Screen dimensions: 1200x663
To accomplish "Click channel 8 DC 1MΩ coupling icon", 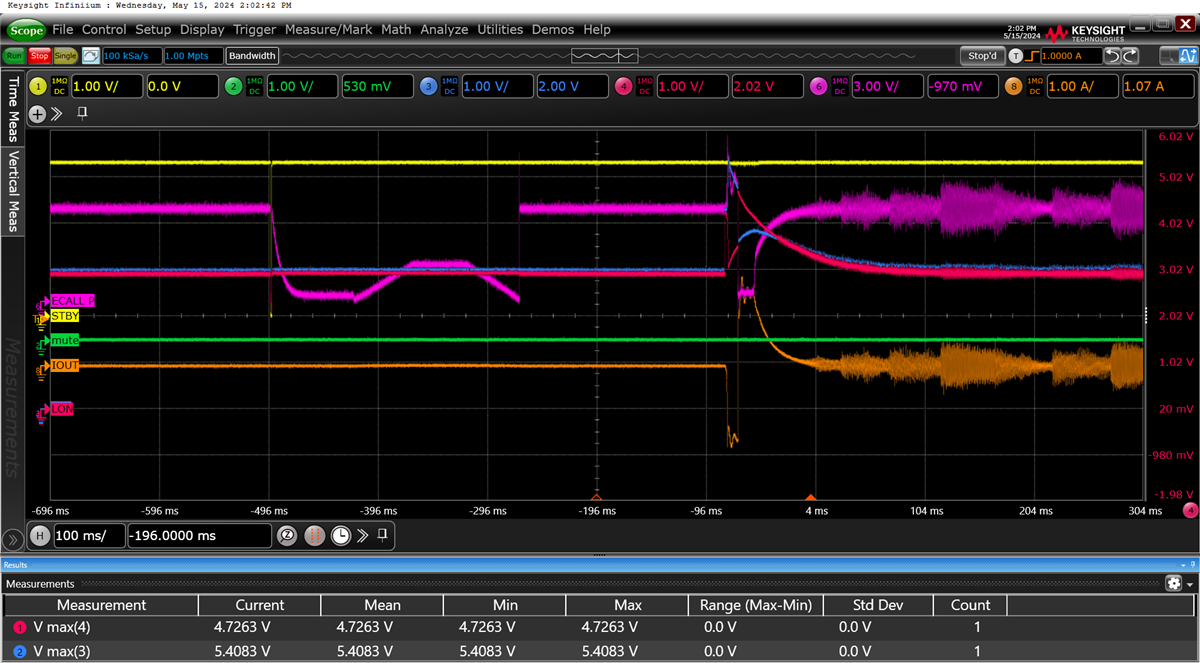I will pos(1034,87).
